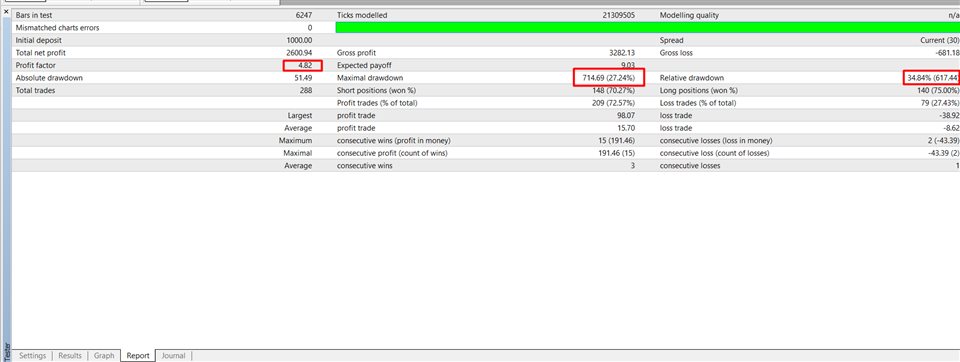Click the 'Maximum' row label
Screen dimensions: 960x362
(x=296, y=141)
